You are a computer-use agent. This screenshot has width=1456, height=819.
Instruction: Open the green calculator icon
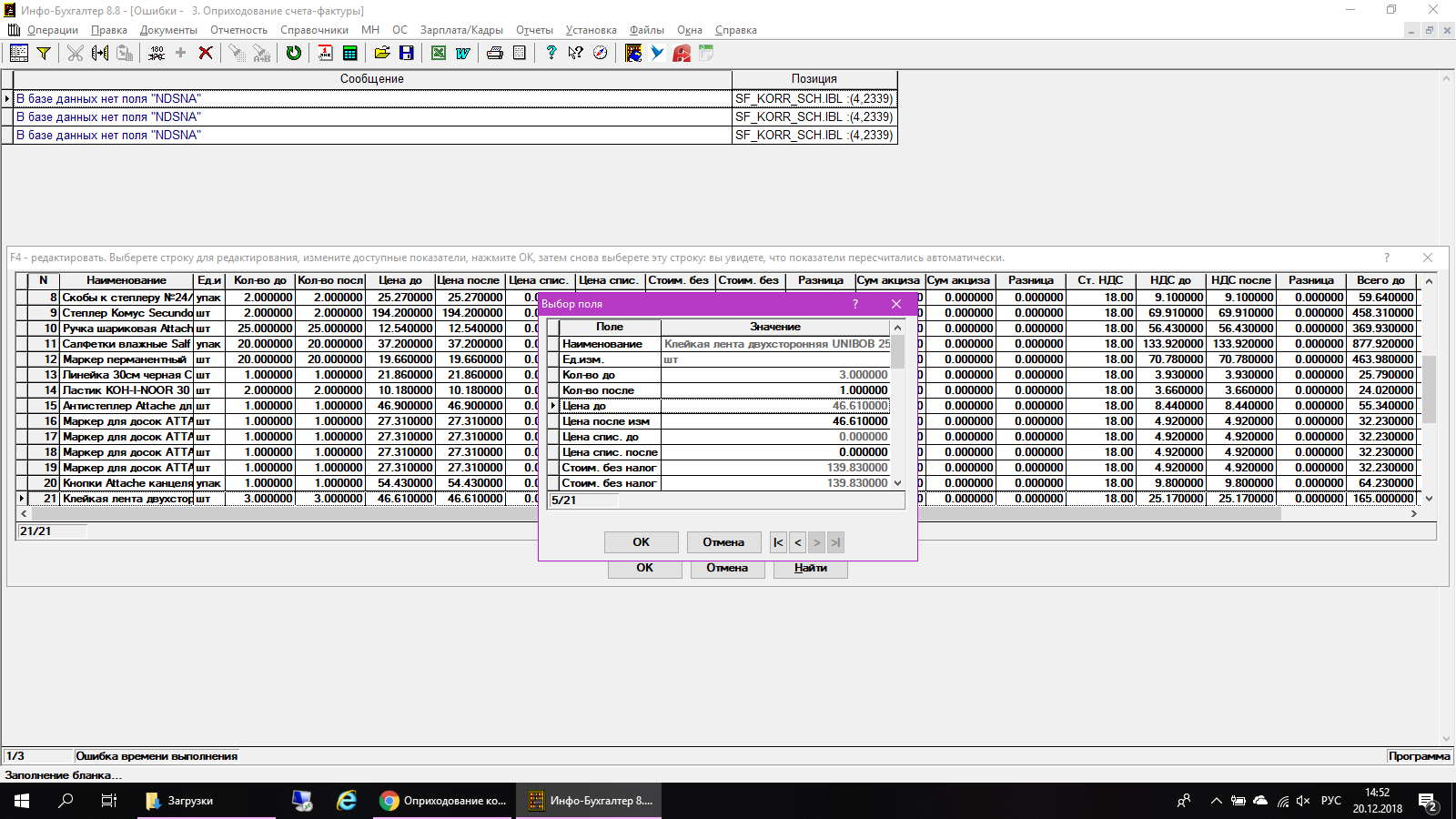pyautogui.click(x=349, y=53)
